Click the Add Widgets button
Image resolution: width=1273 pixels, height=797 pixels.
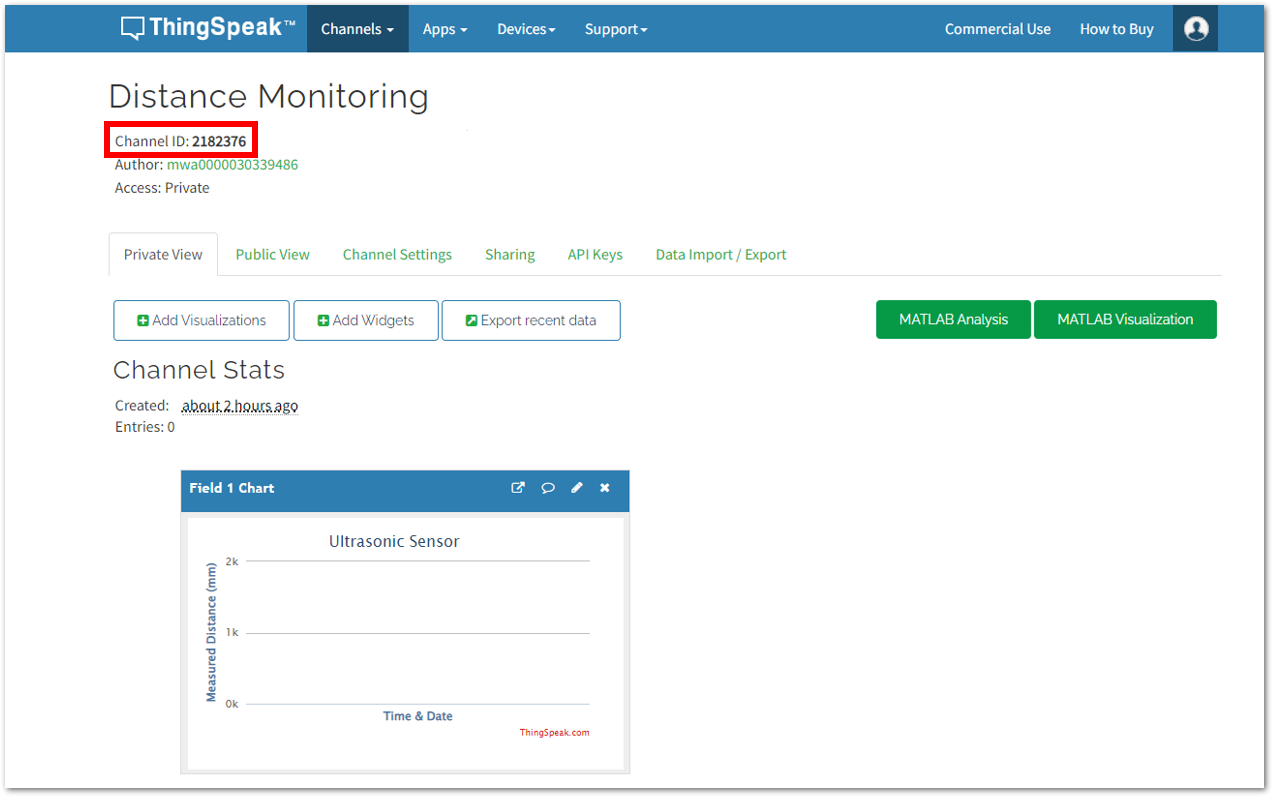[x=366, y=320]
